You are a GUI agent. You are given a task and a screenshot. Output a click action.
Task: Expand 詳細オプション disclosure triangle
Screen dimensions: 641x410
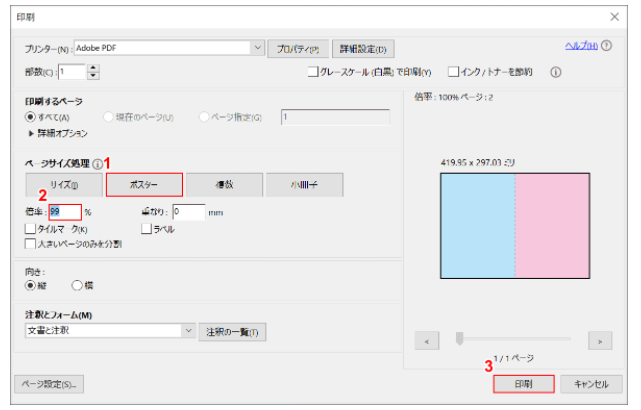30,133
